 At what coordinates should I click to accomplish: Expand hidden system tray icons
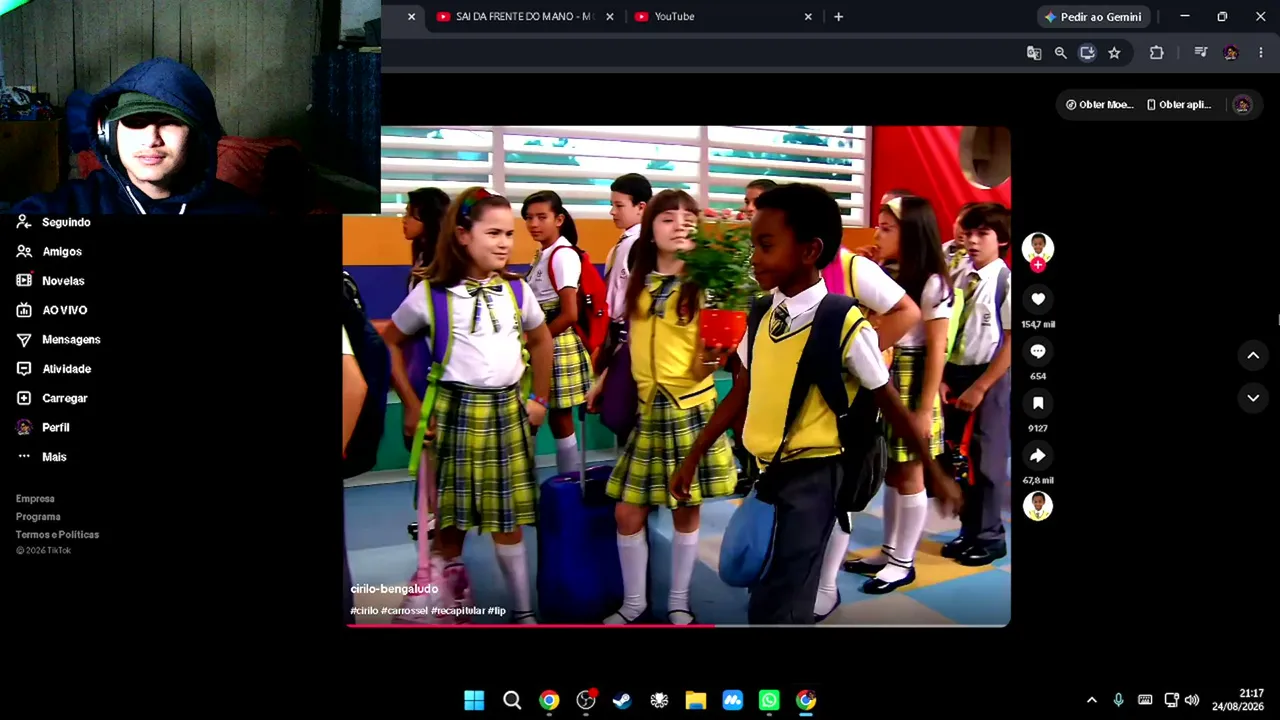click(1092, 700)
